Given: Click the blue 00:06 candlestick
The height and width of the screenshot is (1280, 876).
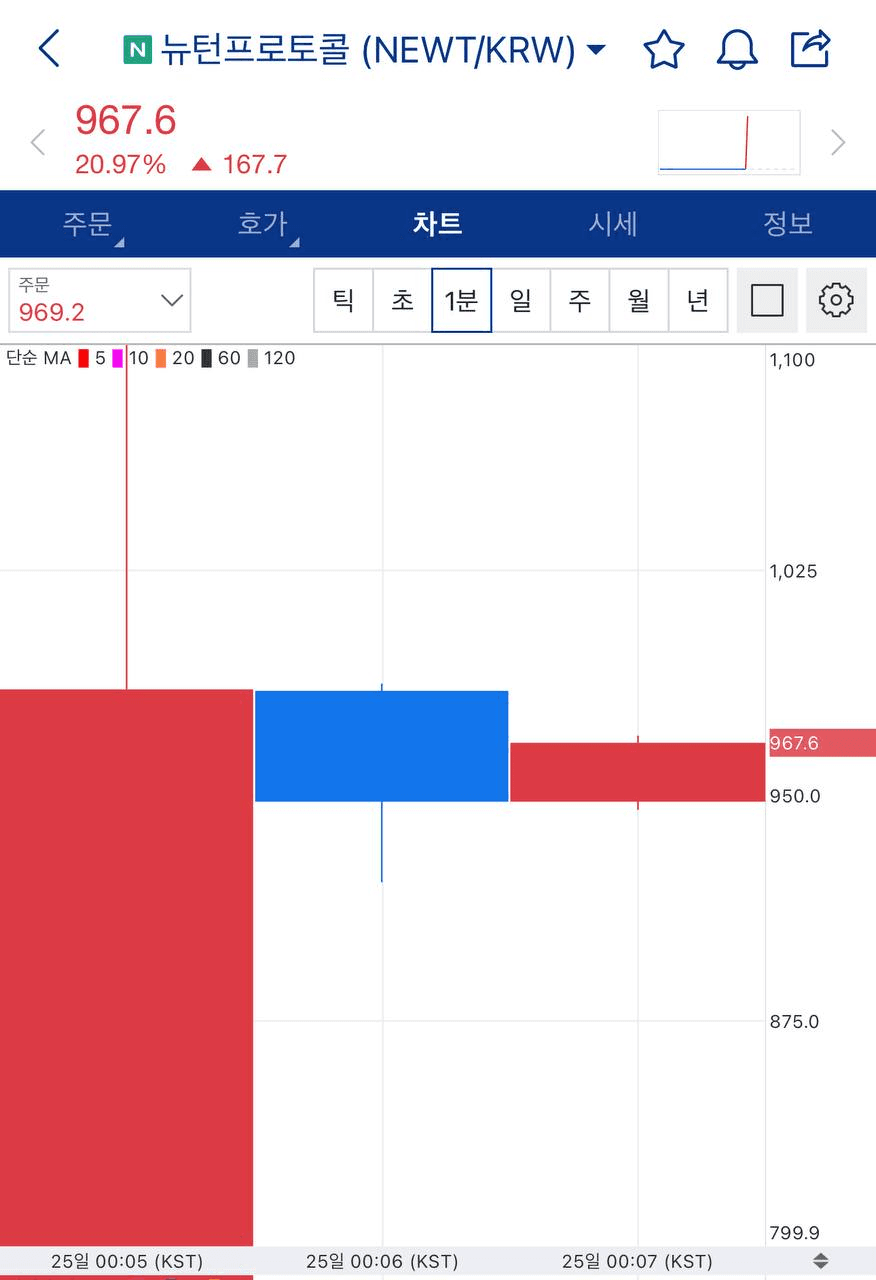Looking at the screenshot, I should pos(382,746).
